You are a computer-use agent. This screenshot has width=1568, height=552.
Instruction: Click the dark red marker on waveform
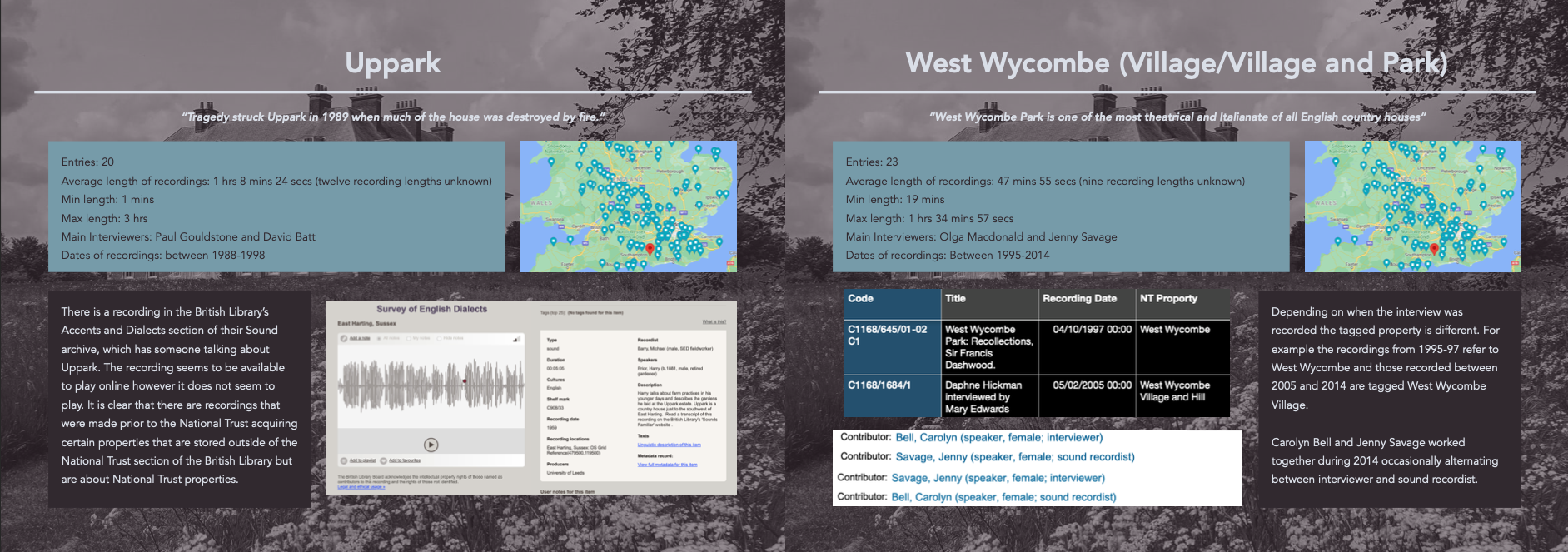(x=465, y=381)
